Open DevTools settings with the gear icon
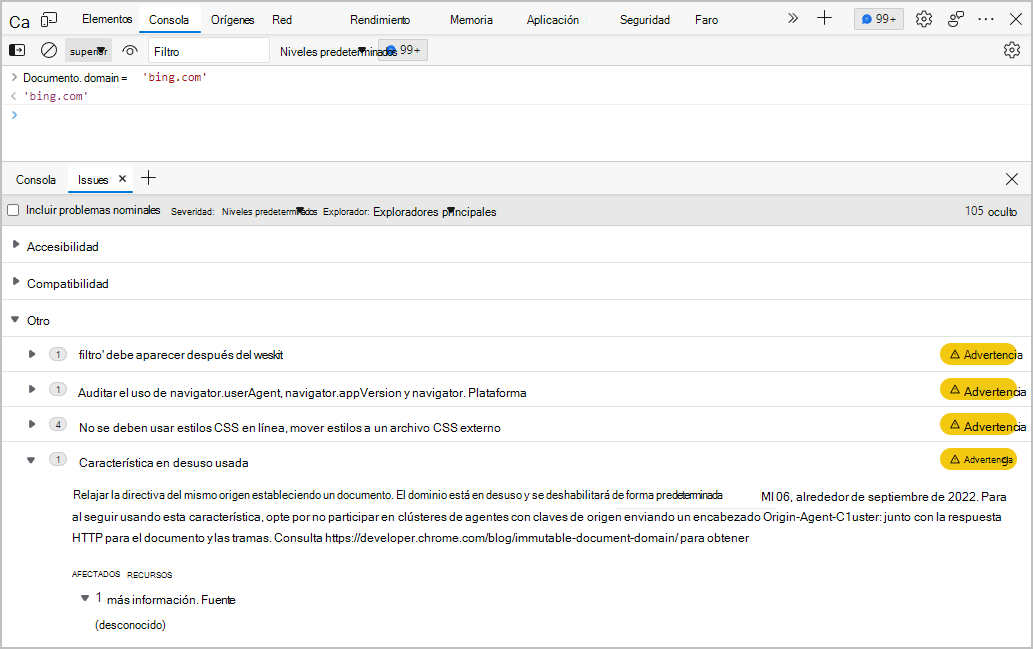 coord(923,18)
